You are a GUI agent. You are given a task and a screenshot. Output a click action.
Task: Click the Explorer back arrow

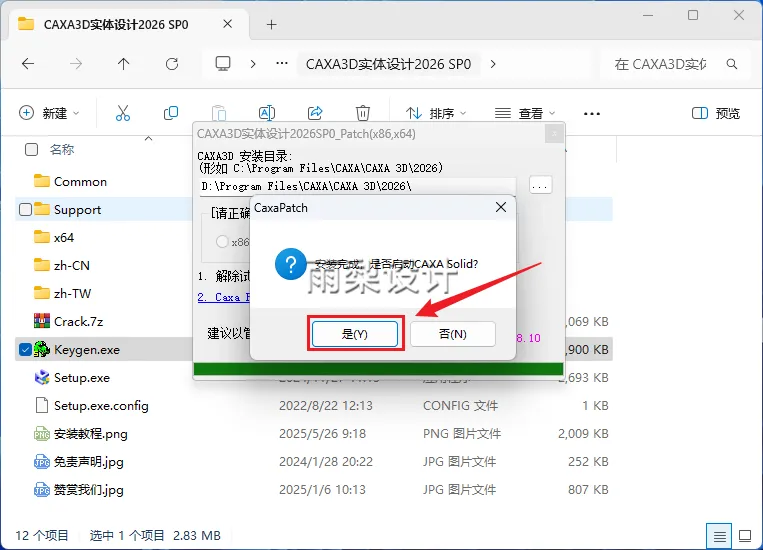click(x=28, y=64)
